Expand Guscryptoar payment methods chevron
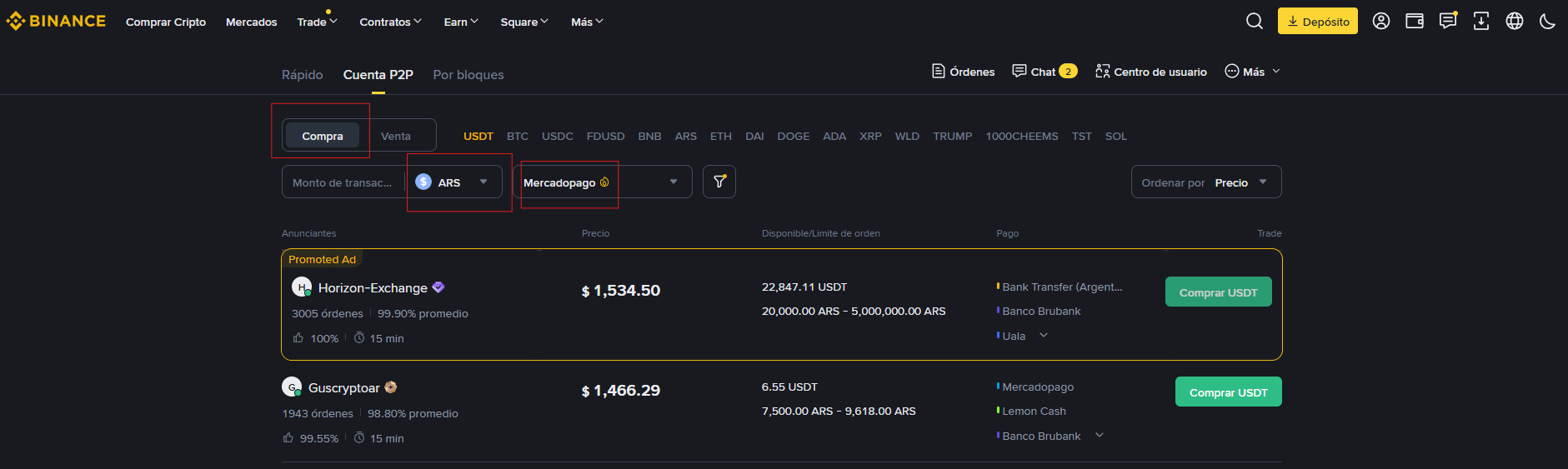The height and width of the screenshot is (469, 1568). click(x=1100, y=435)
